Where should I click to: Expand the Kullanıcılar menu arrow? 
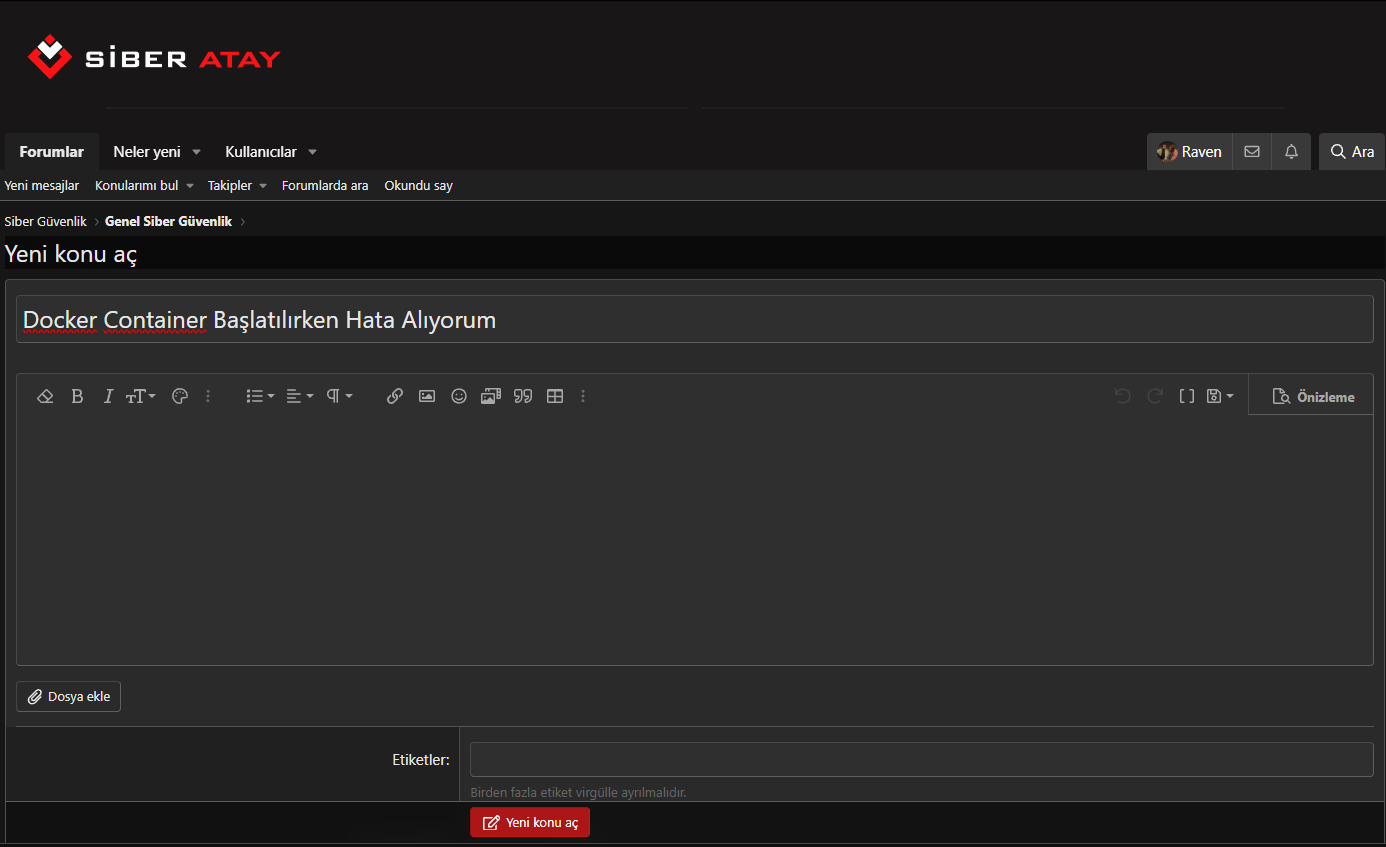312,152
